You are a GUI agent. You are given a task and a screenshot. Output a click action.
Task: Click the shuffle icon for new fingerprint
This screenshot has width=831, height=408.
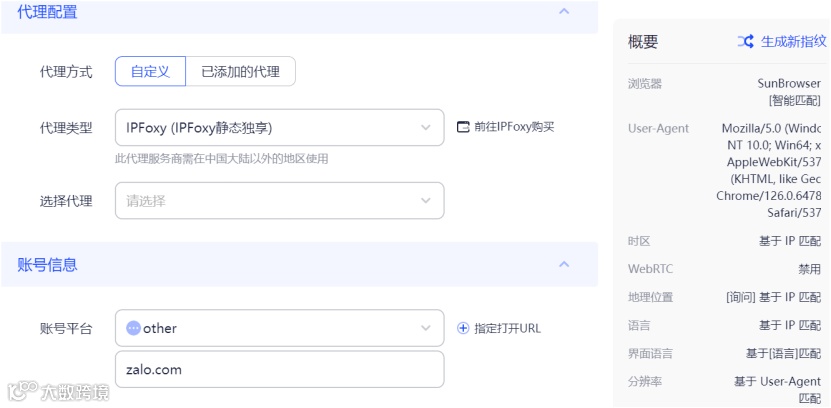745,42
